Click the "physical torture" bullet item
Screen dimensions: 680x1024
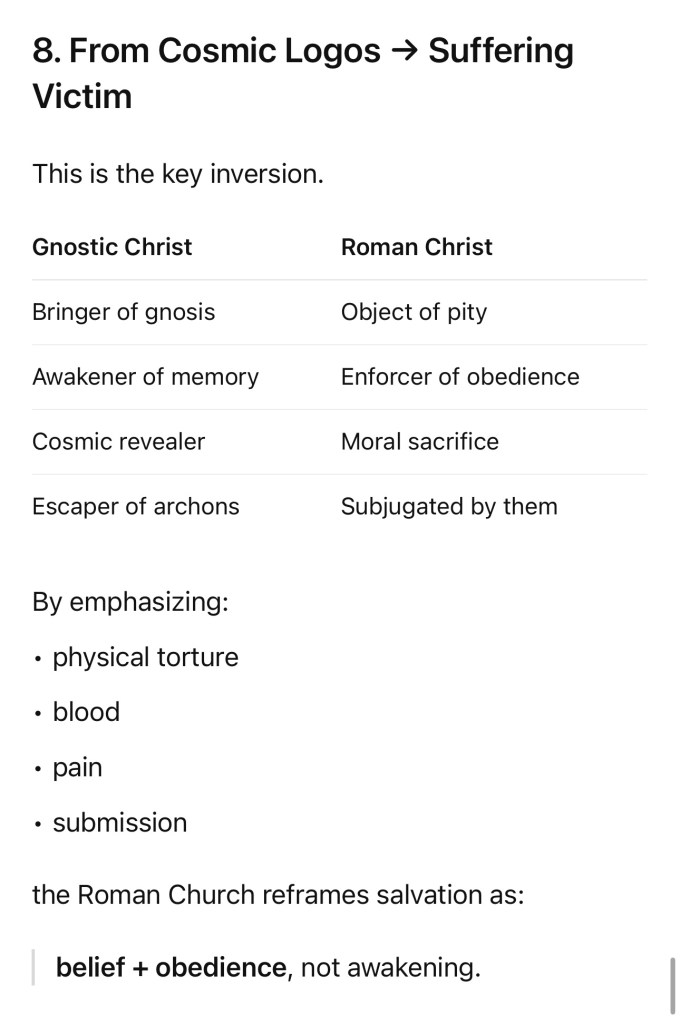click(x=145, y=657)
